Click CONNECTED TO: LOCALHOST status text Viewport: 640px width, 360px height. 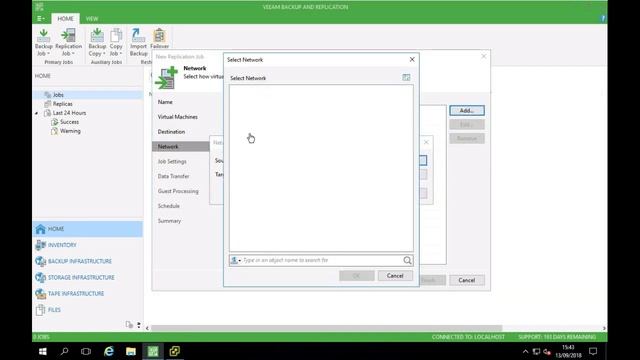pyautogui.click(x=468, y=337)
